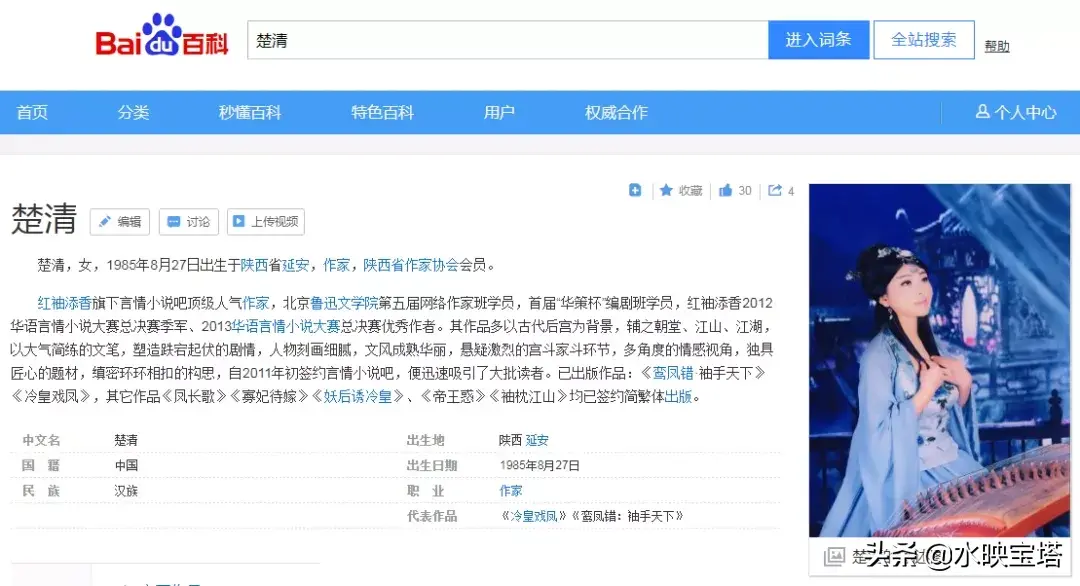
Task: Click the image gallery icon below the photo
Action: coord(833,557)
